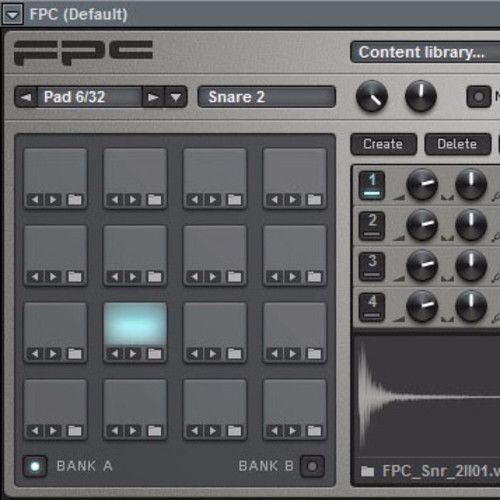
Task: Click the Create layer button
Action: tap(383, 144)
